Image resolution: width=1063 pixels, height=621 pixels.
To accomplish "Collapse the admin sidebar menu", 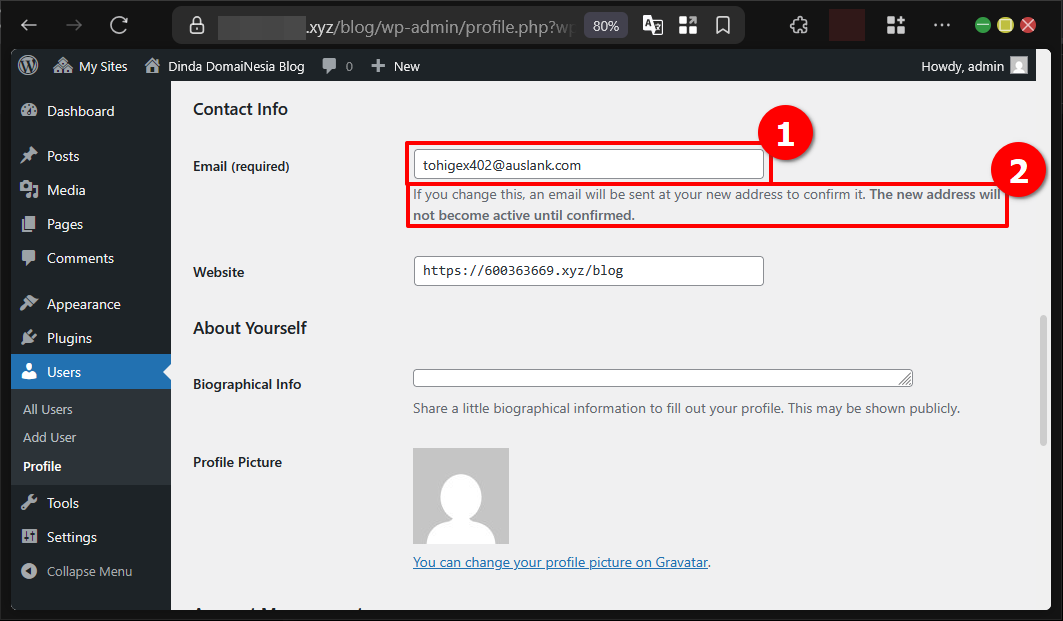I will [88, 571].
